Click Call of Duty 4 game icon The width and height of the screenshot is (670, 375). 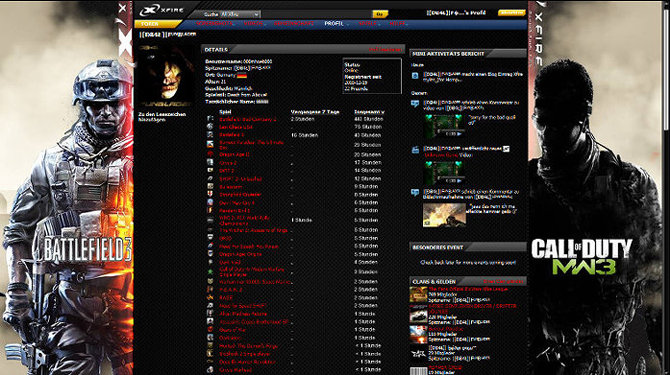point(210,272)
